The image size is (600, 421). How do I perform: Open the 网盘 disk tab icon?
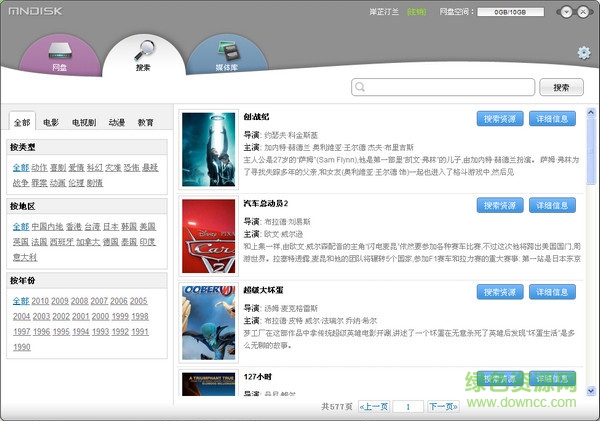(x=59, y=56)
